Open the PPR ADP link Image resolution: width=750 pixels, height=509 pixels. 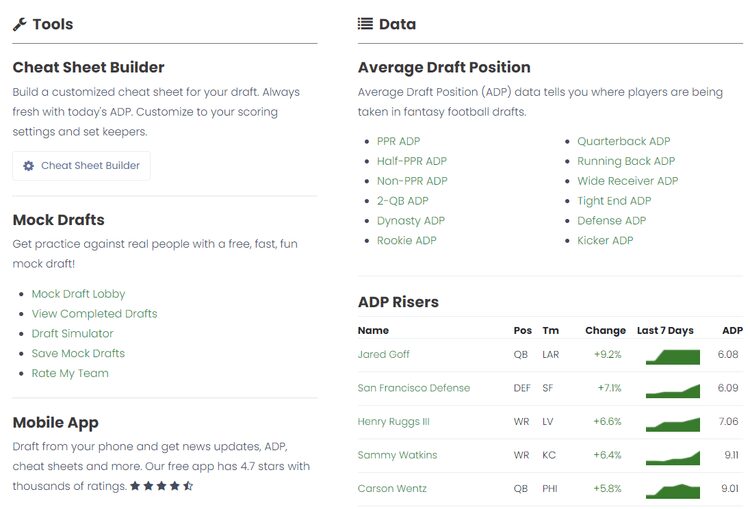pyautogui.click(x=398, y=142)
